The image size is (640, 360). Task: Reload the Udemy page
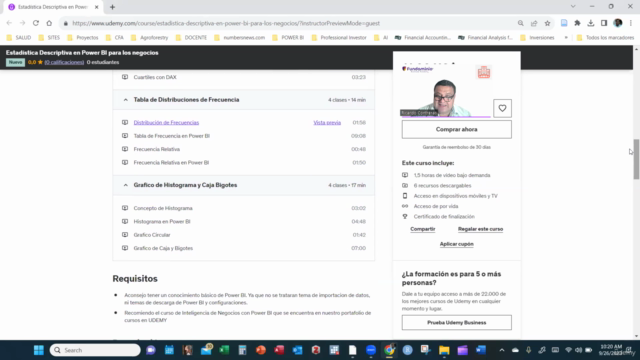(36, 23)
